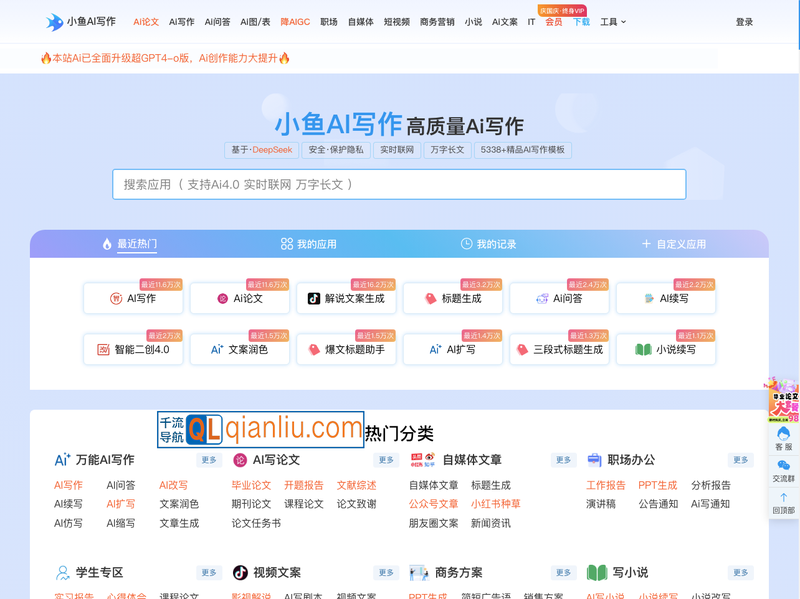
Task: Open 智能二创4.0 app tile
Action: (x=133, y=350)
